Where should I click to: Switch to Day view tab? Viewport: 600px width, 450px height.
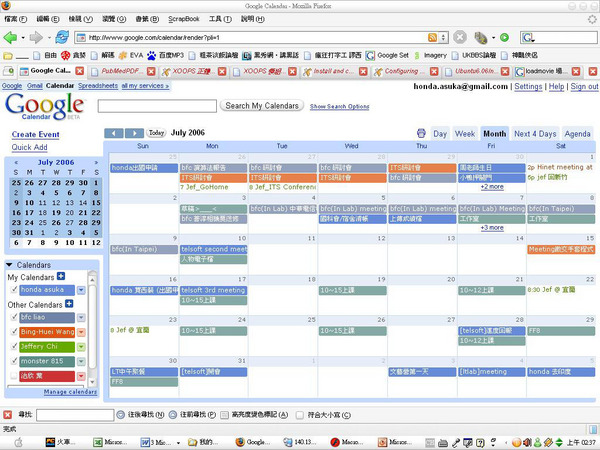(x=440, y=134)
